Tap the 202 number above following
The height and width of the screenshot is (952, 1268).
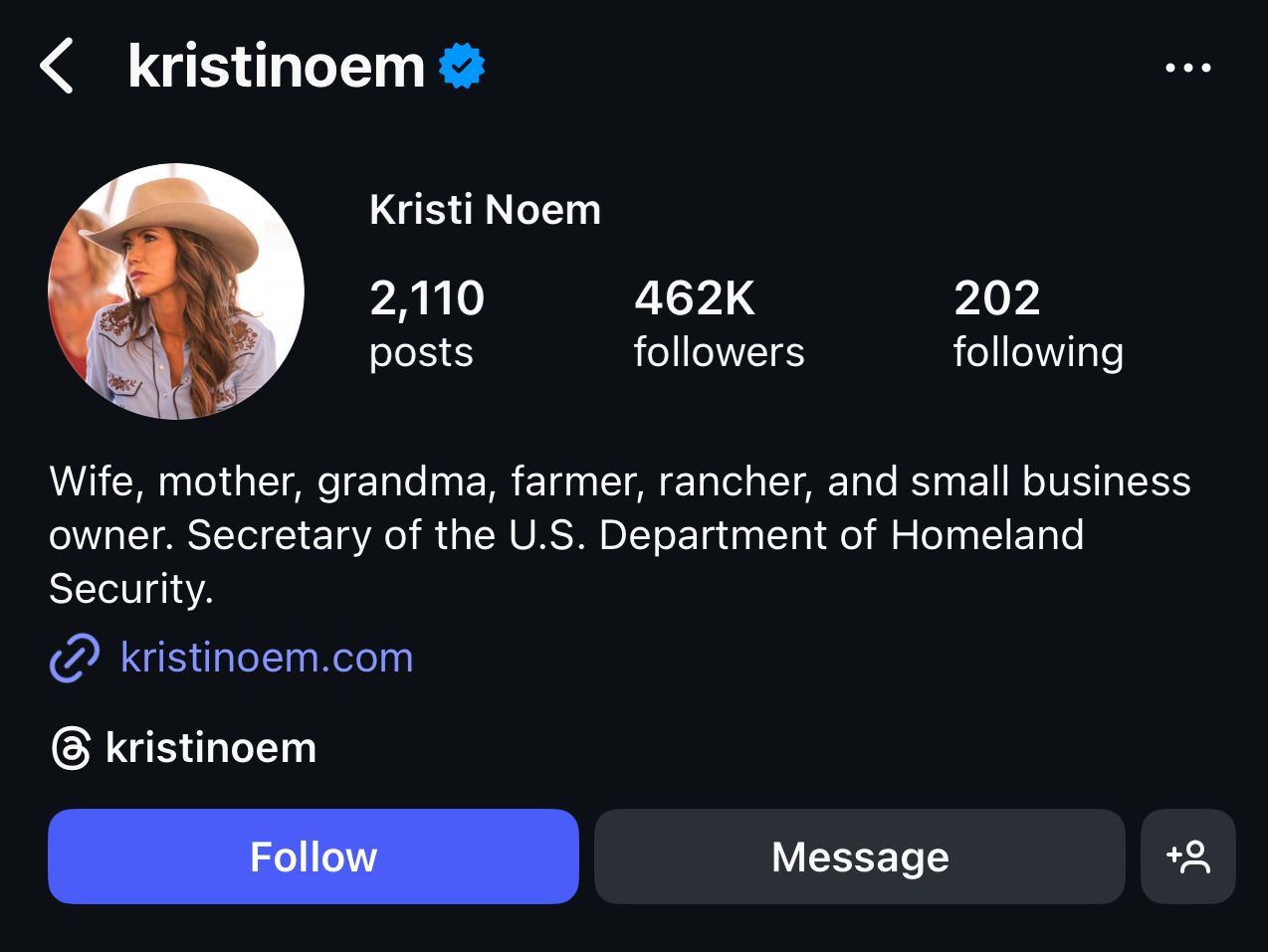point(997,298)
